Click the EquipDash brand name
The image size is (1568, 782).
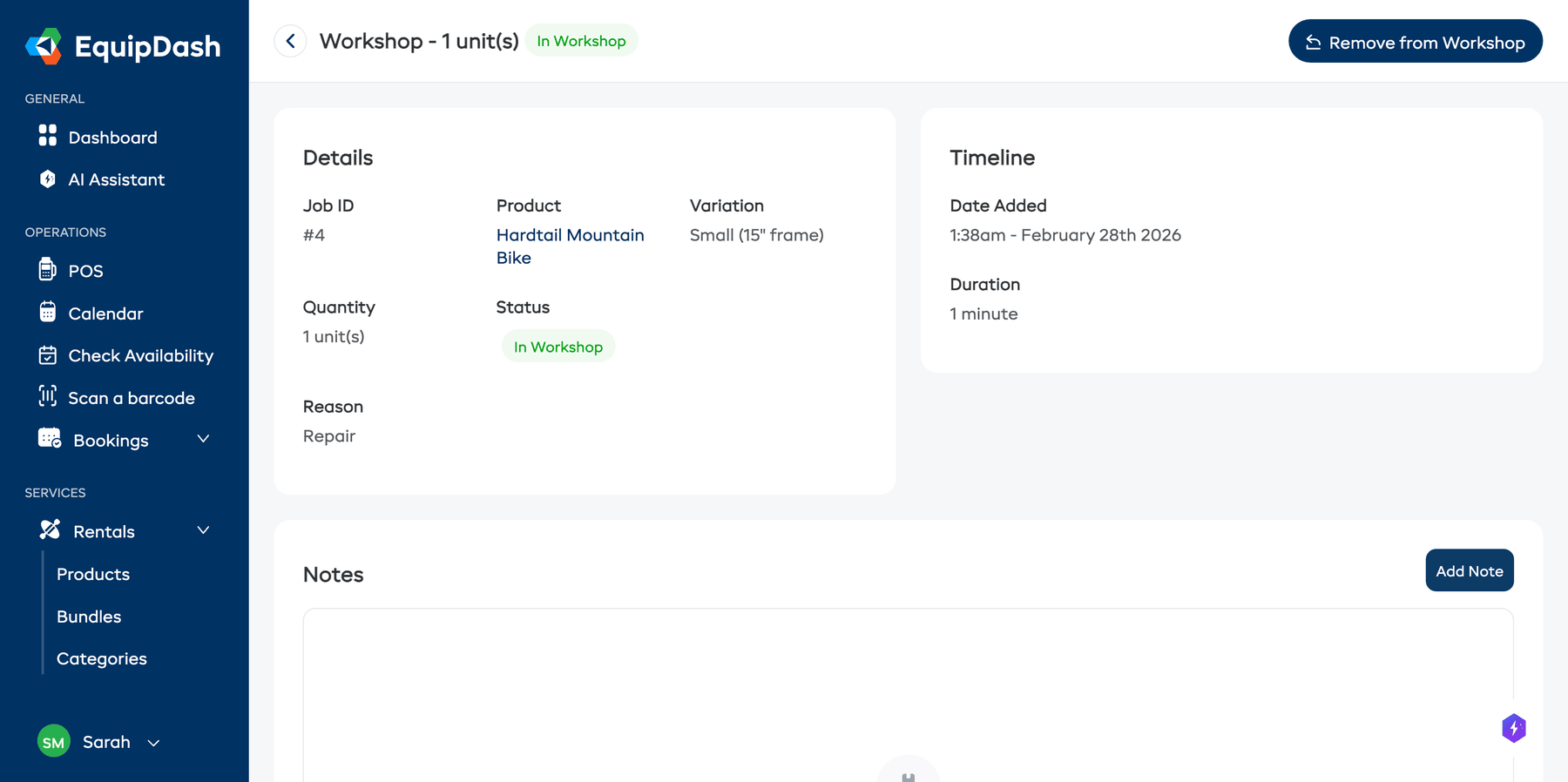(x=148, y=47)
